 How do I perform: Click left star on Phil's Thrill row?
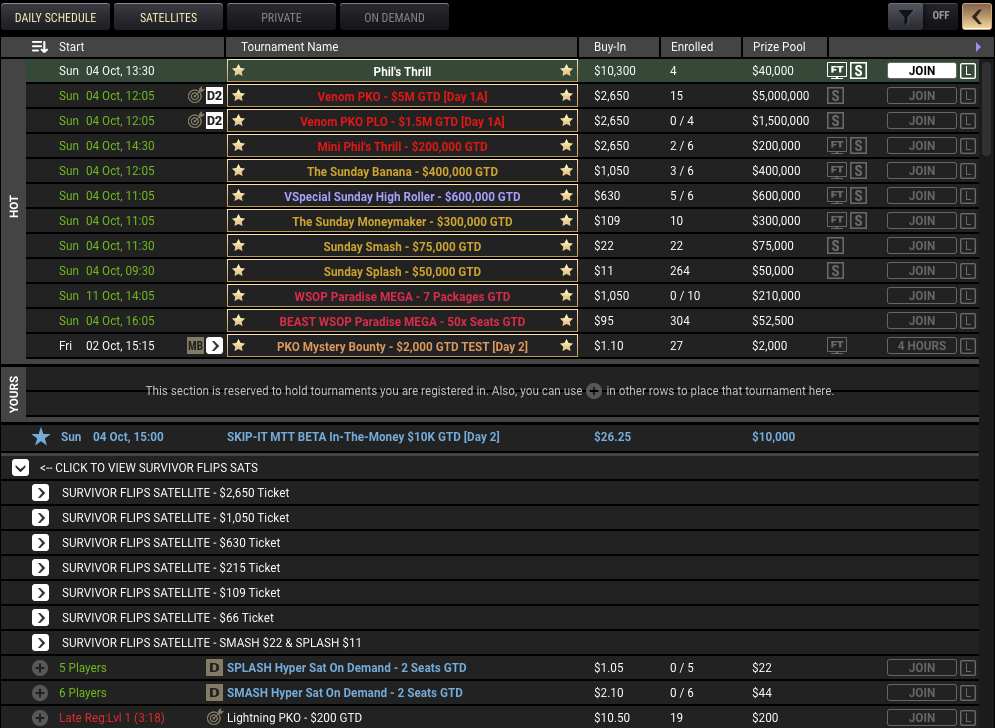click(x=239, y=70)
